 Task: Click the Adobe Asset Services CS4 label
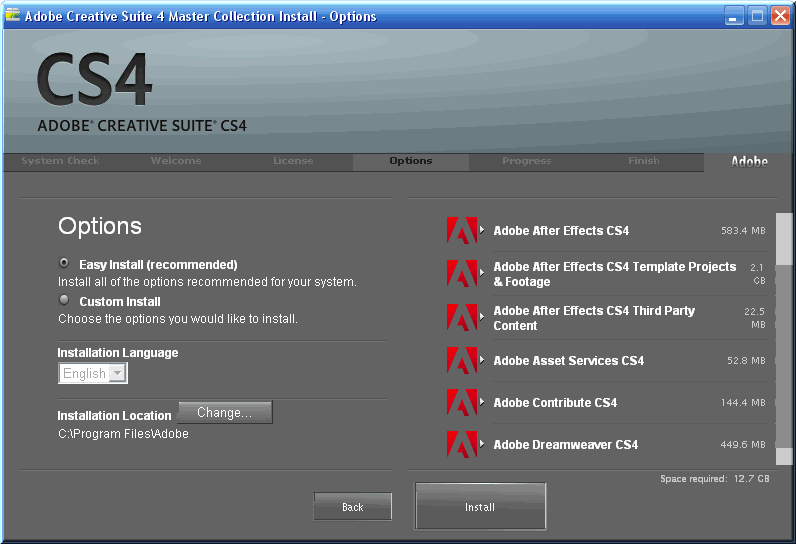pyautogui.click(x=569, y=361)
